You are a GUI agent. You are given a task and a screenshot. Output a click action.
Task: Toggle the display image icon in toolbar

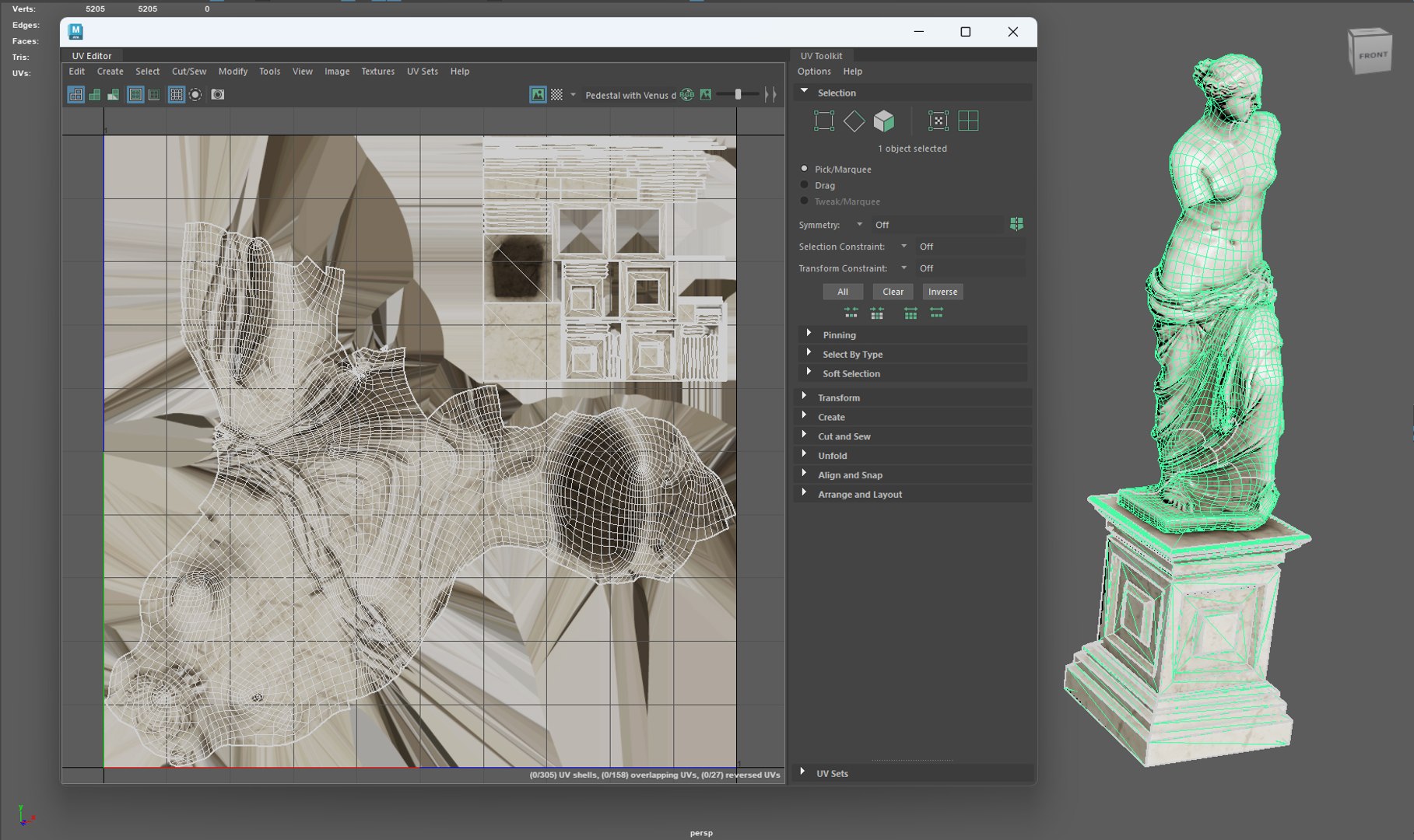pos(538,95)
